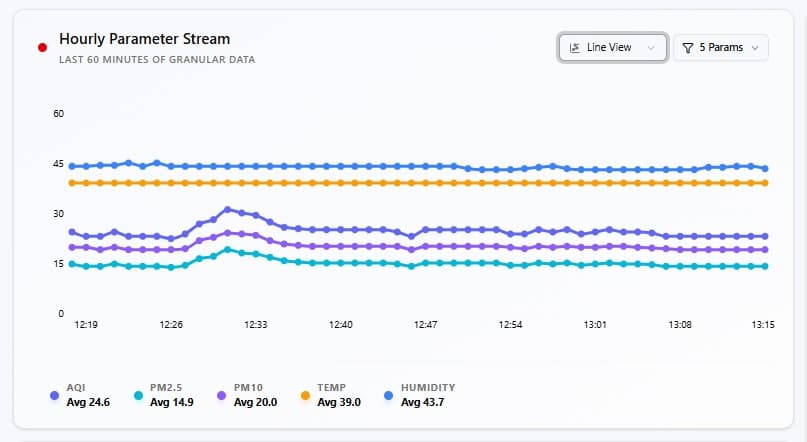Click the TEMP orange legend dot
Screen dimensions: 807x442
[305, 395]
